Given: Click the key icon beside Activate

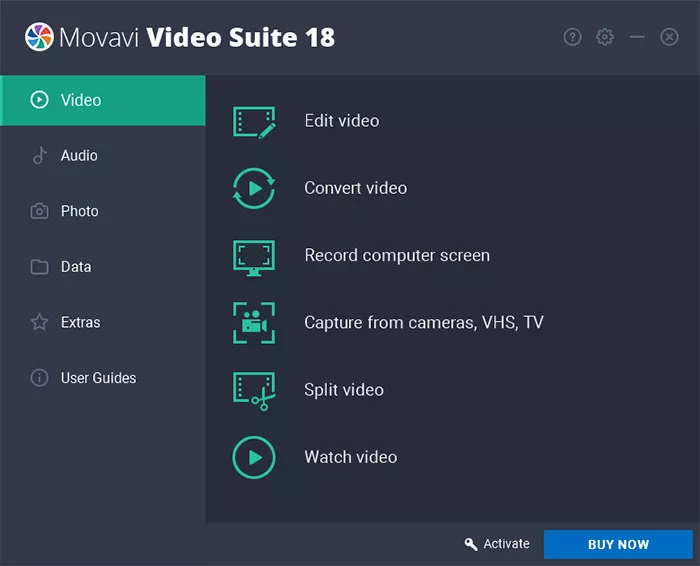Looking at the screenshot, I should 471,544.
